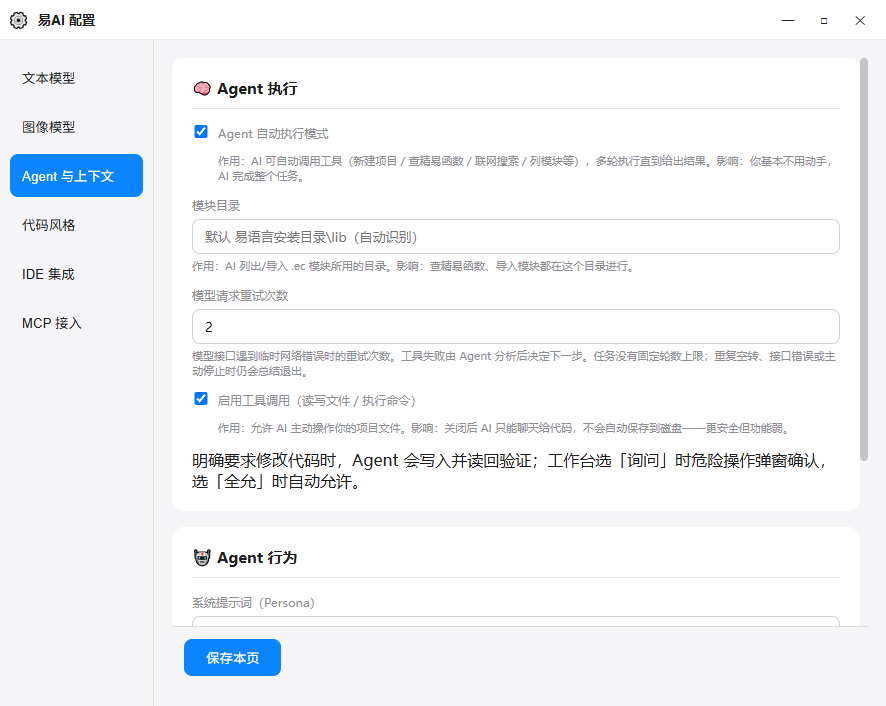This screenshot has height=706, width=886.
Task: Switch to the MCP 接入 tab
Action: pos(76,323)
